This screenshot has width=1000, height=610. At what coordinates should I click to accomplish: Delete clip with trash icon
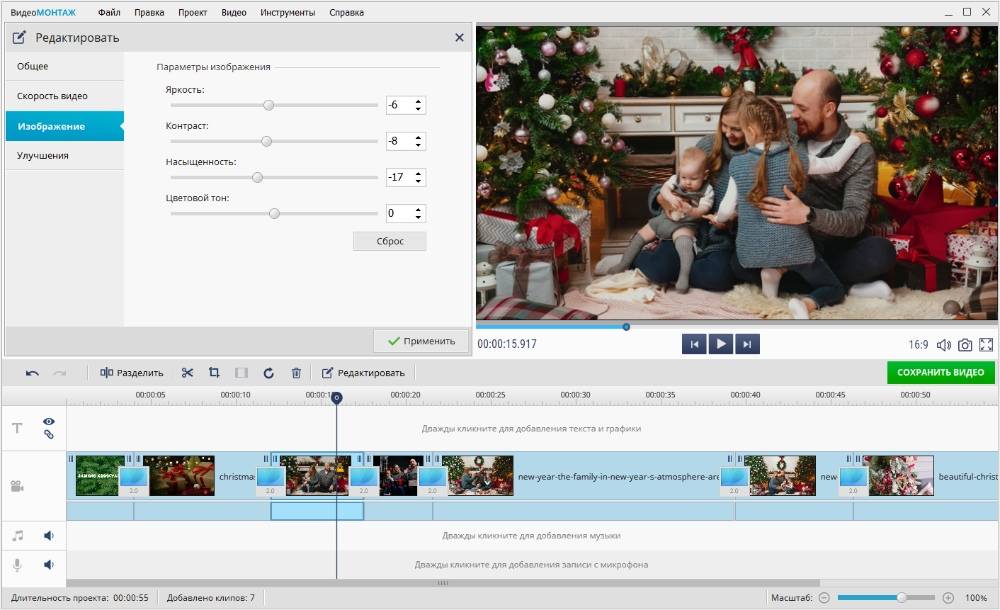point(296,373)
